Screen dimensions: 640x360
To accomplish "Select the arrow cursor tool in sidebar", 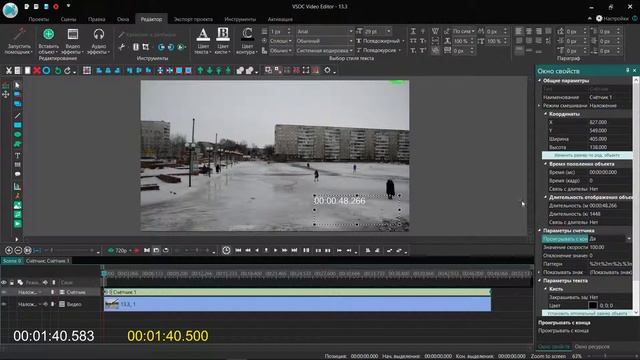I will click(x=17, y=85).
